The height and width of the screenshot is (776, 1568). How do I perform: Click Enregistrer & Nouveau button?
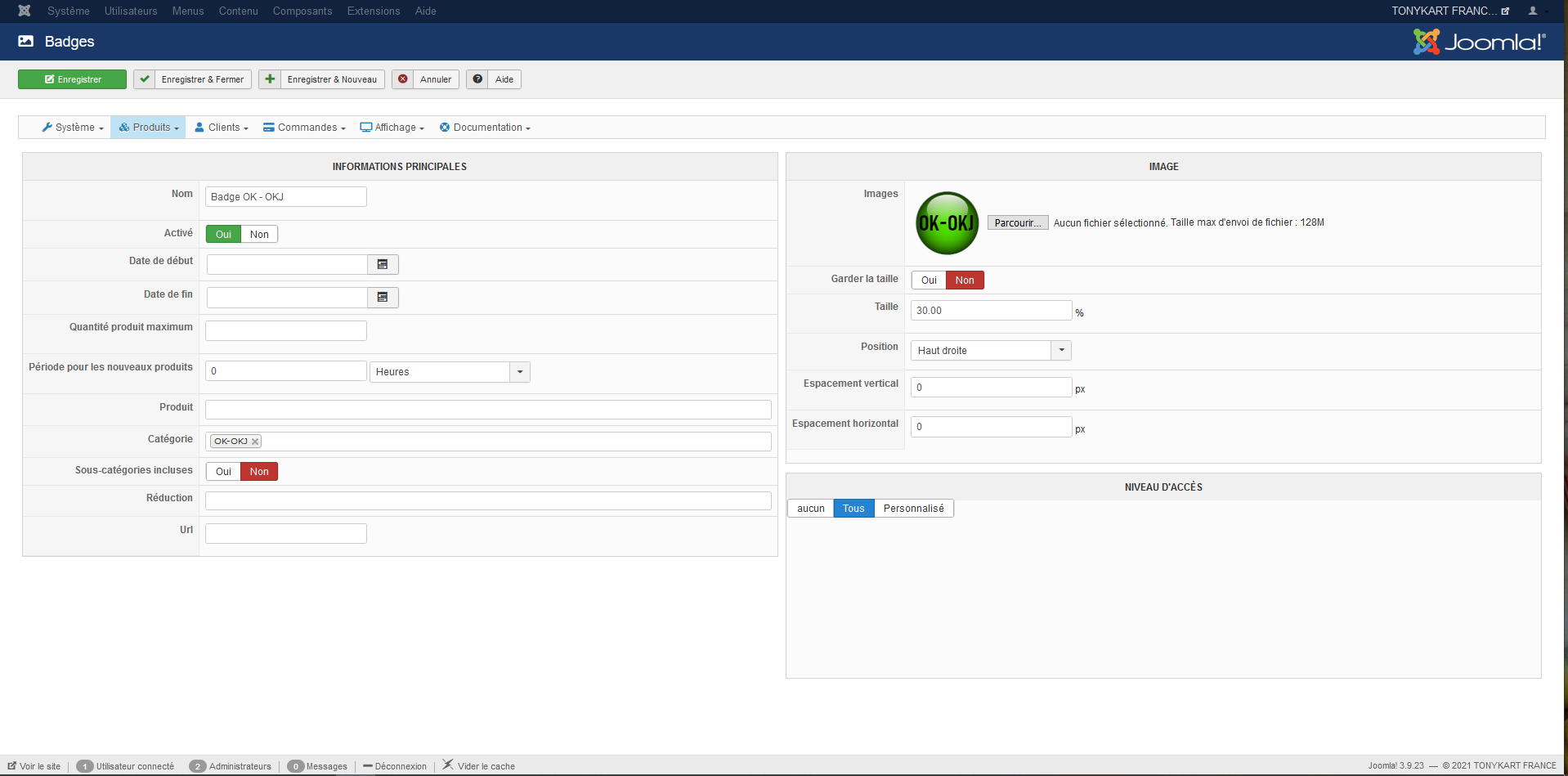coord(321,79)
